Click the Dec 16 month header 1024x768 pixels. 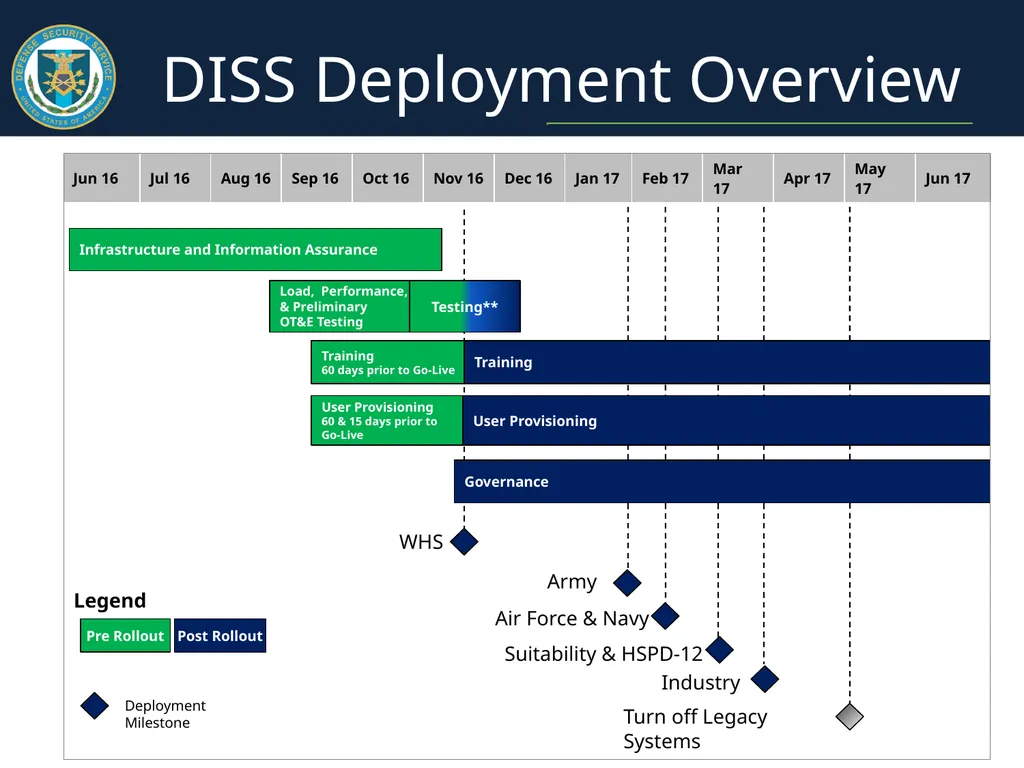530,178
